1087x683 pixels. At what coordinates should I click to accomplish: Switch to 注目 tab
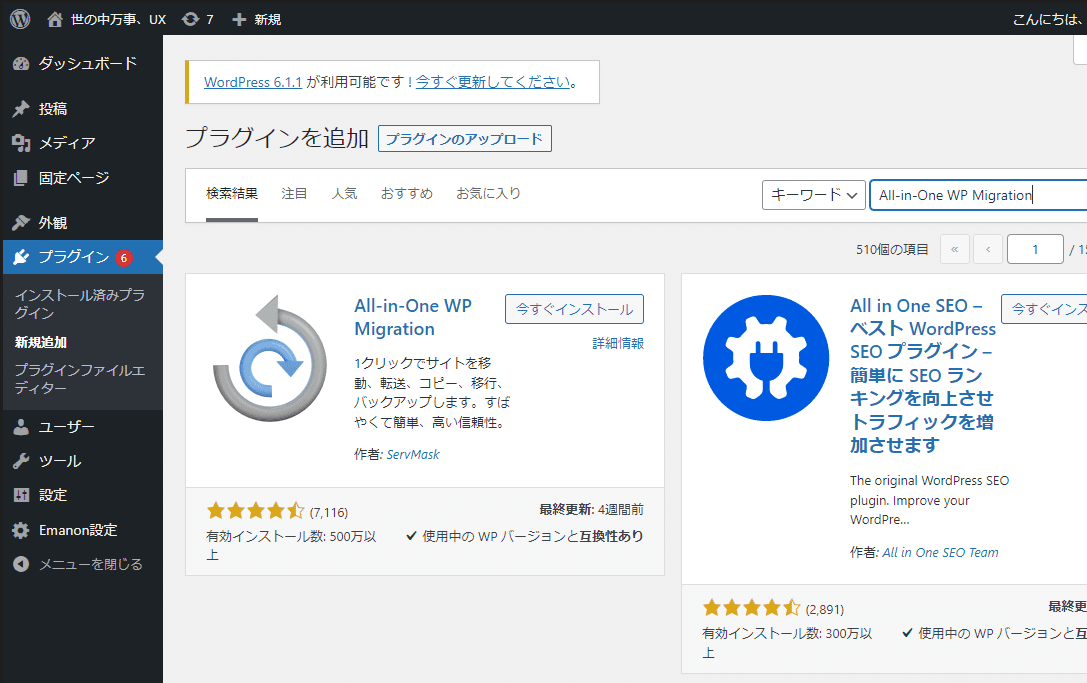294,193
